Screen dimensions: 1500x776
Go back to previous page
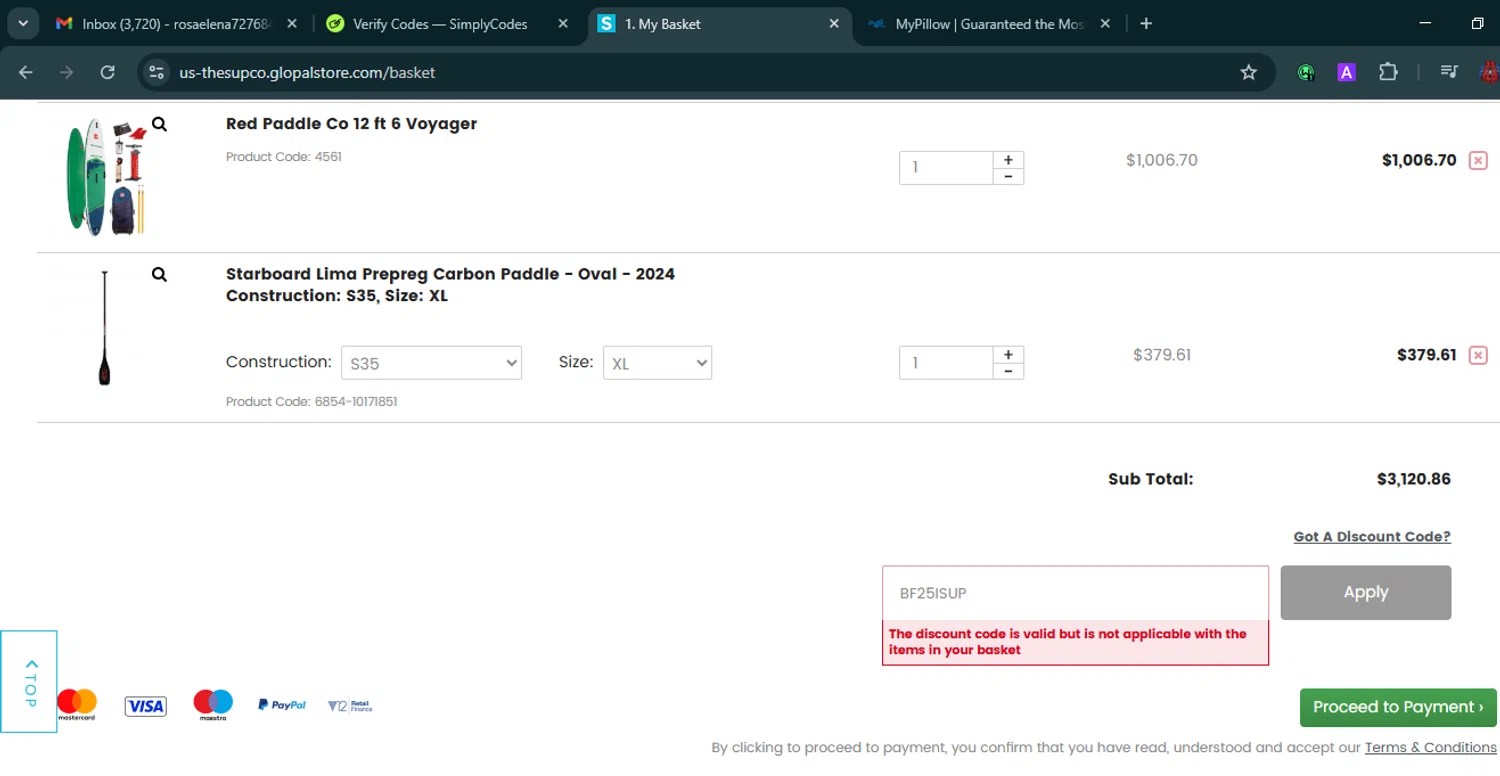pyautogui.click(x=26, y=72)
